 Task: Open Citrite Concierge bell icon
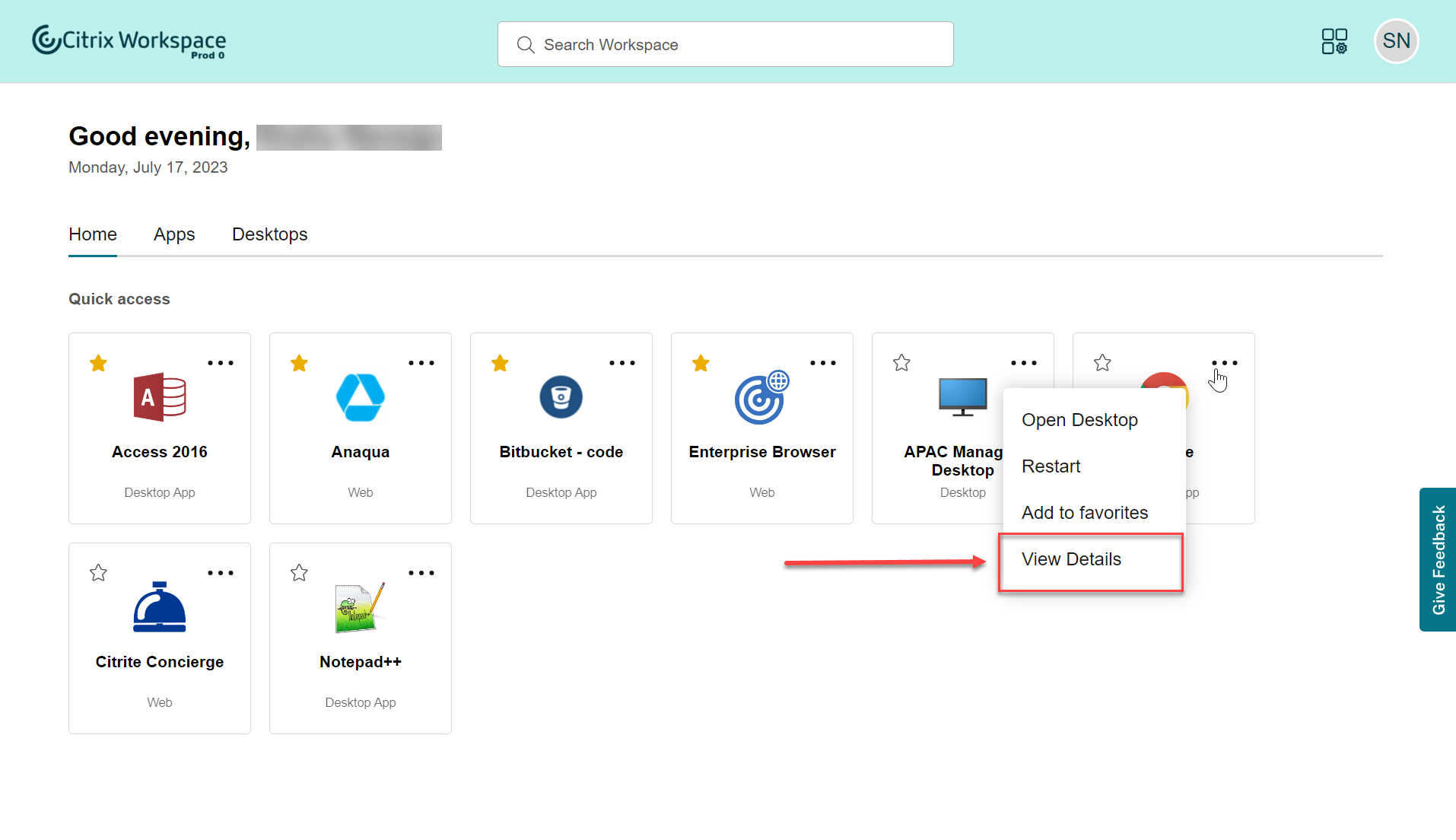point(160,607)
